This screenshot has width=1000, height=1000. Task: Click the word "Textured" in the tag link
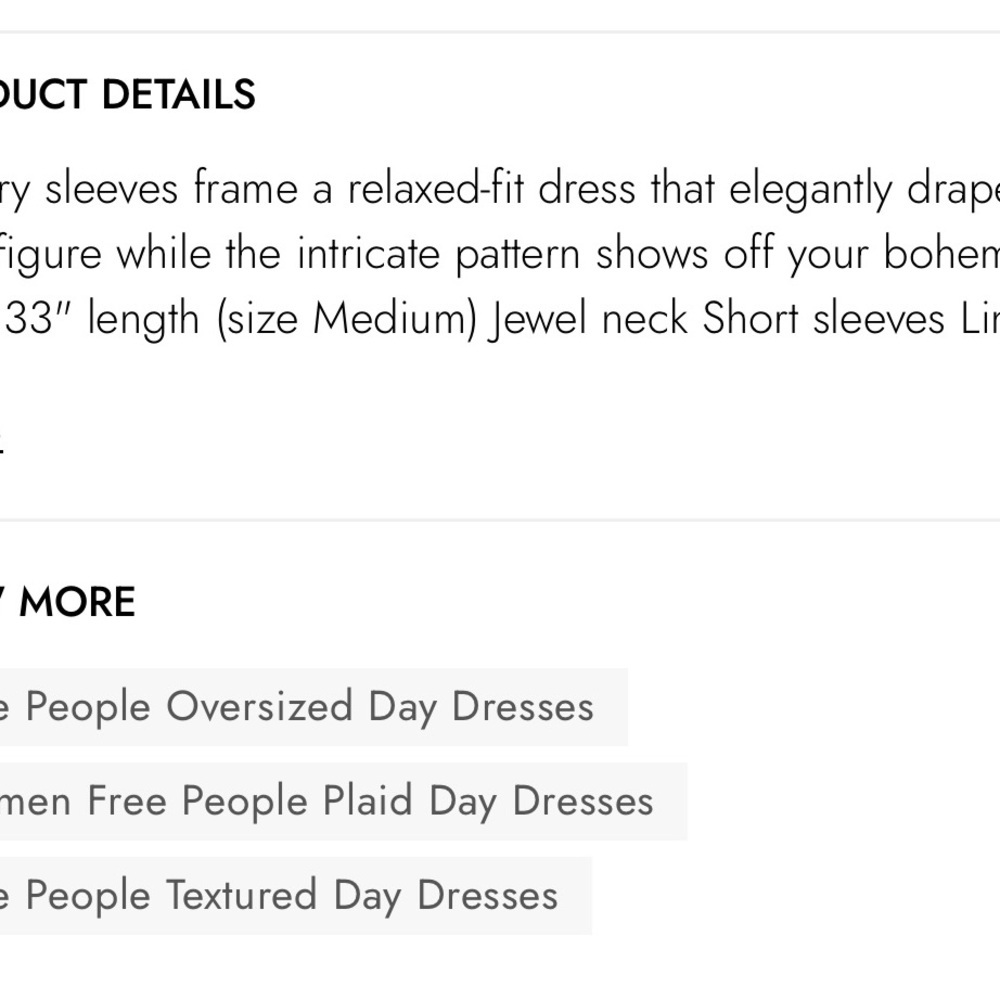[x=241, y=896]
